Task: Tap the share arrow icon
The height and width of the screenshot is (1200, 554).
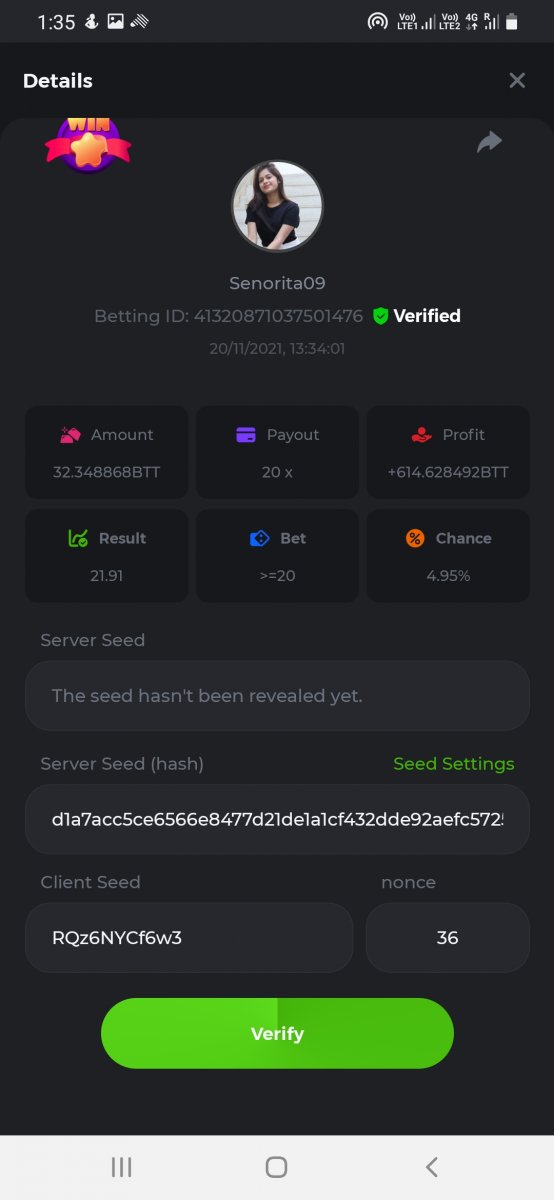Action: [x=489, y=142]
